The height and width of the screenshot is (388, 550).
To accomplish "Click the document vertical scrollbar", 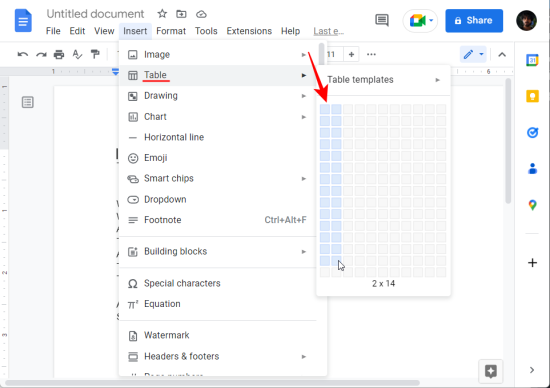I will pyautogui.click(x=508, y=140).
